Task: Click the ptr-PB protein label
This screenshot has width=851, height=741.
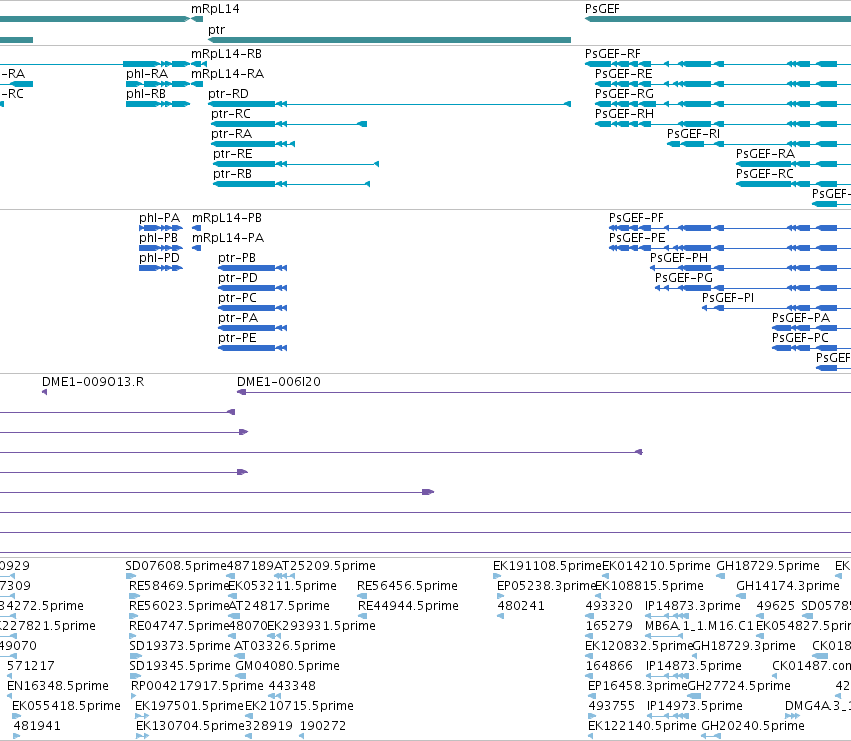Action: (x=237, y=258)
